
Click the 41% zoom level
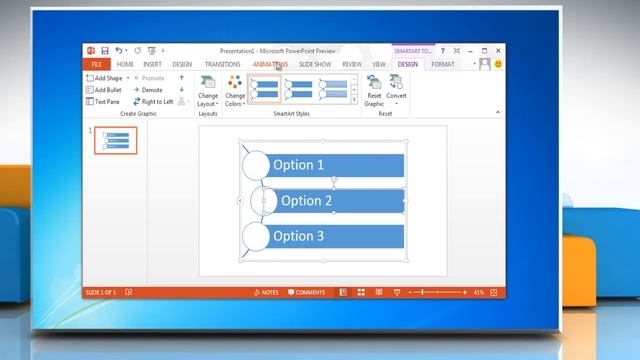(x=479, y=292)
